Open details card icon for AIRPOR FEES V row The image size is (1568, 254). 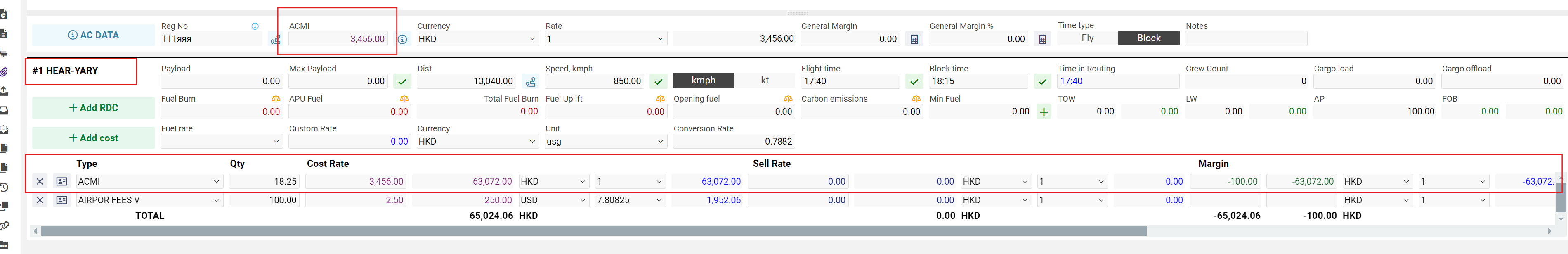click(61, 200)
